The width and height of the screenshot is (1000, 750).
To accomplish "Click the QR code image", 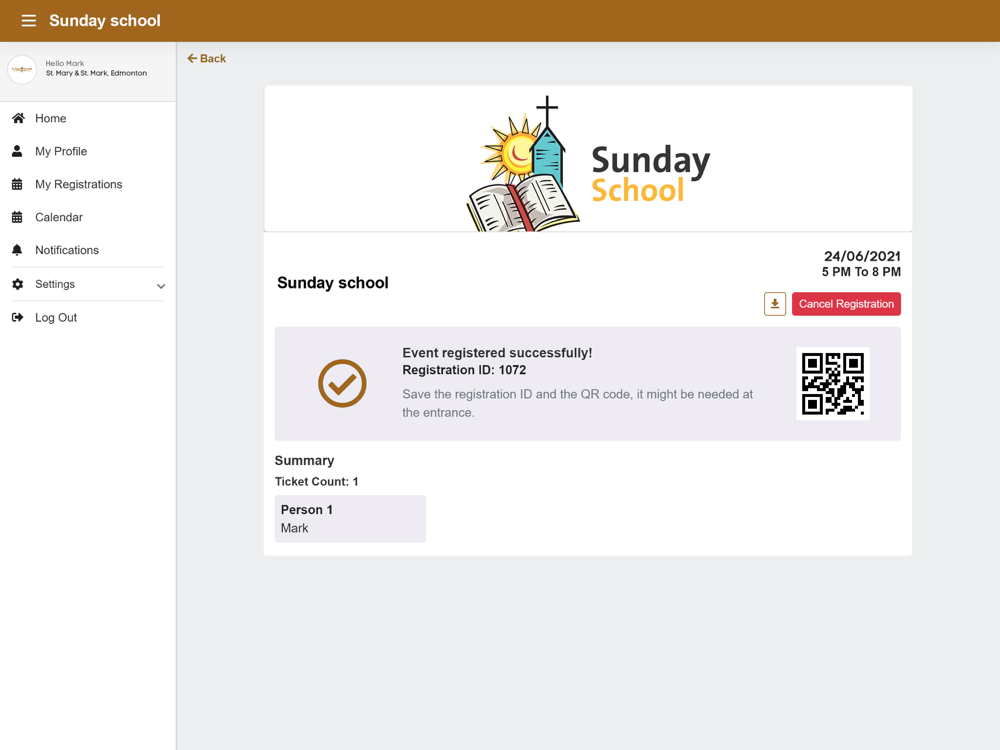I will (833, 384).
